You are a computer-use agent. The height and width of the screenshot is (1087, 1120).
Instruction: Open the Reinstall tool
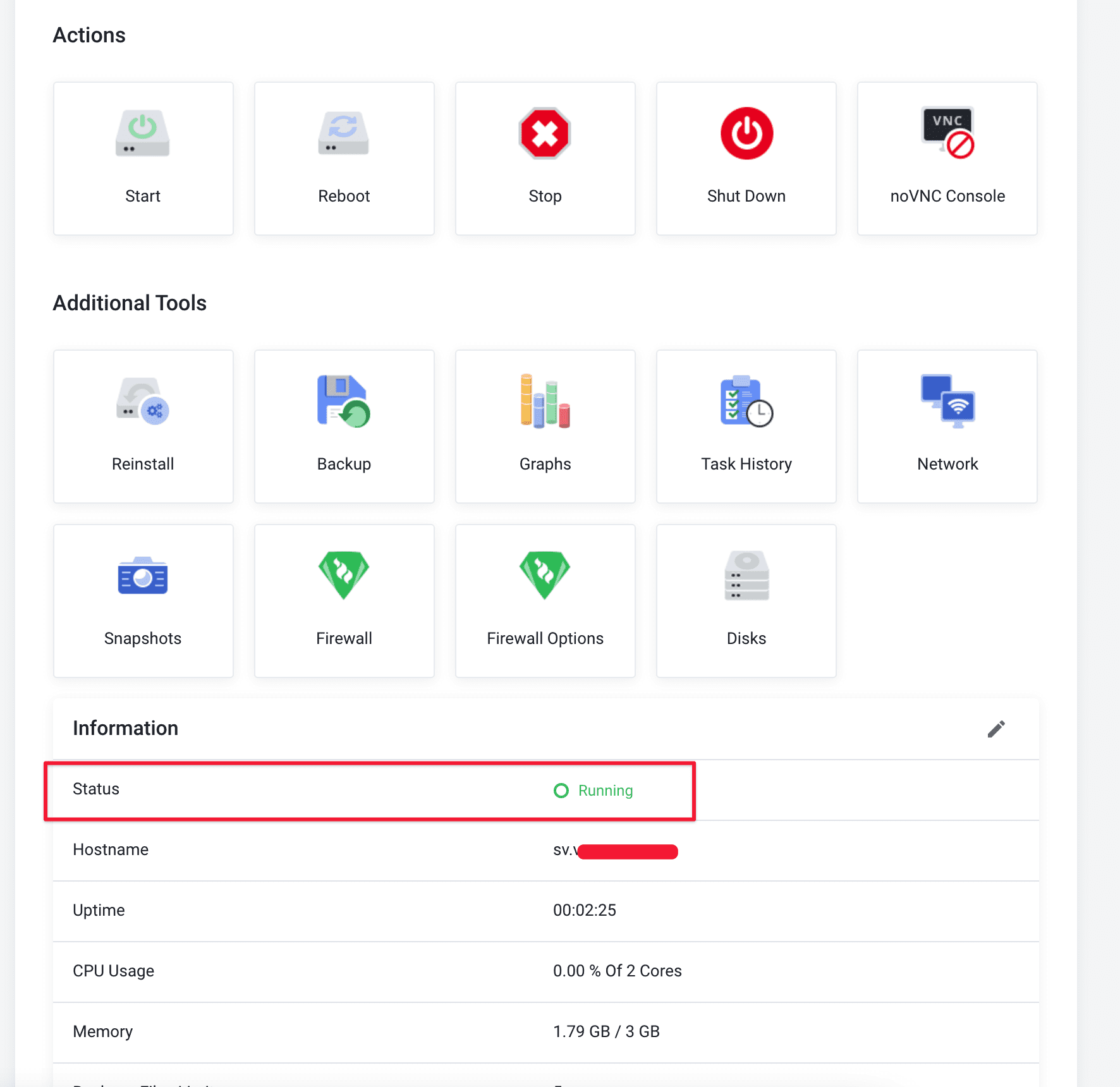click(143, 427)
